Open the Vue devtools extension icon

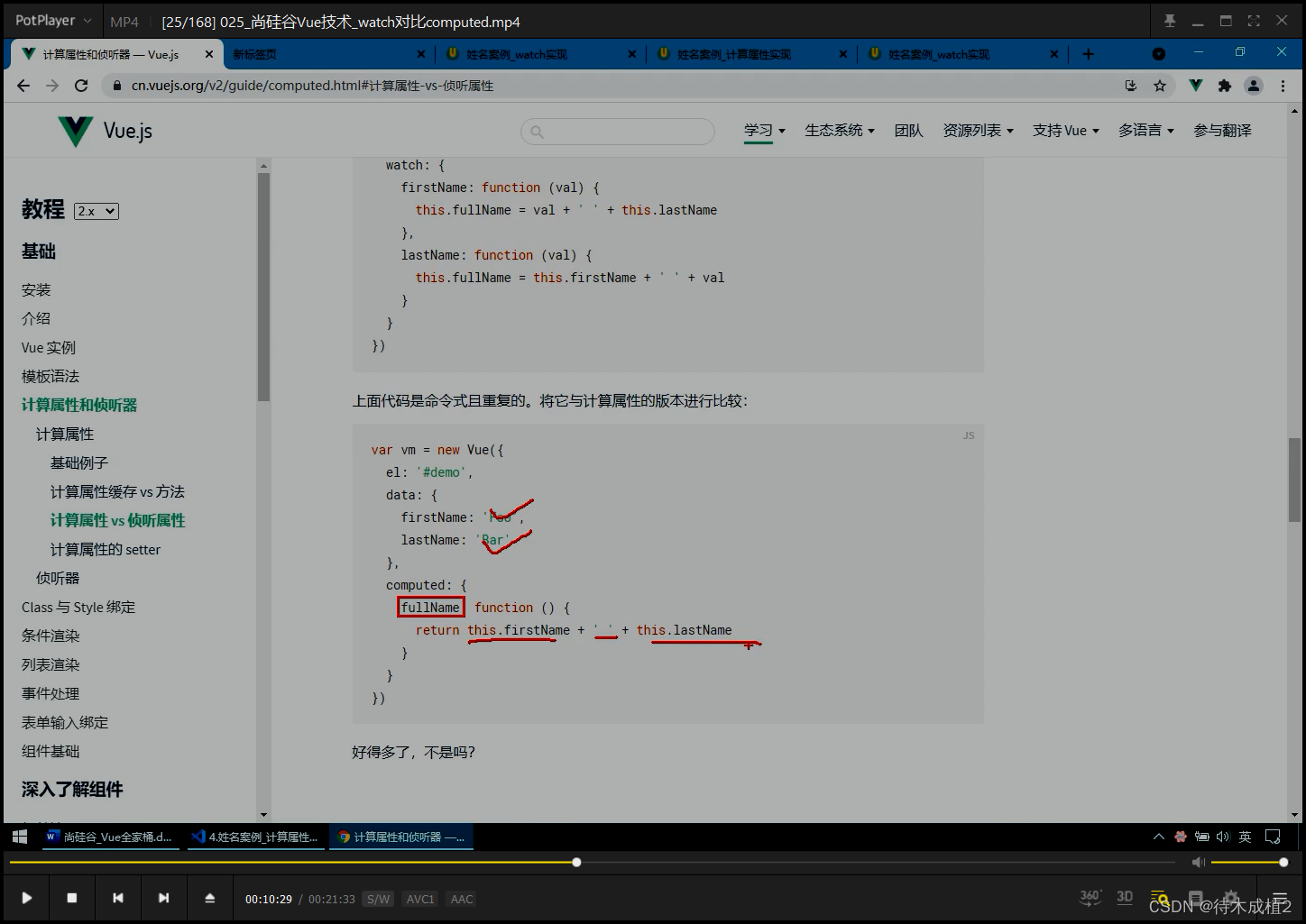click(x=1195, y=86)
